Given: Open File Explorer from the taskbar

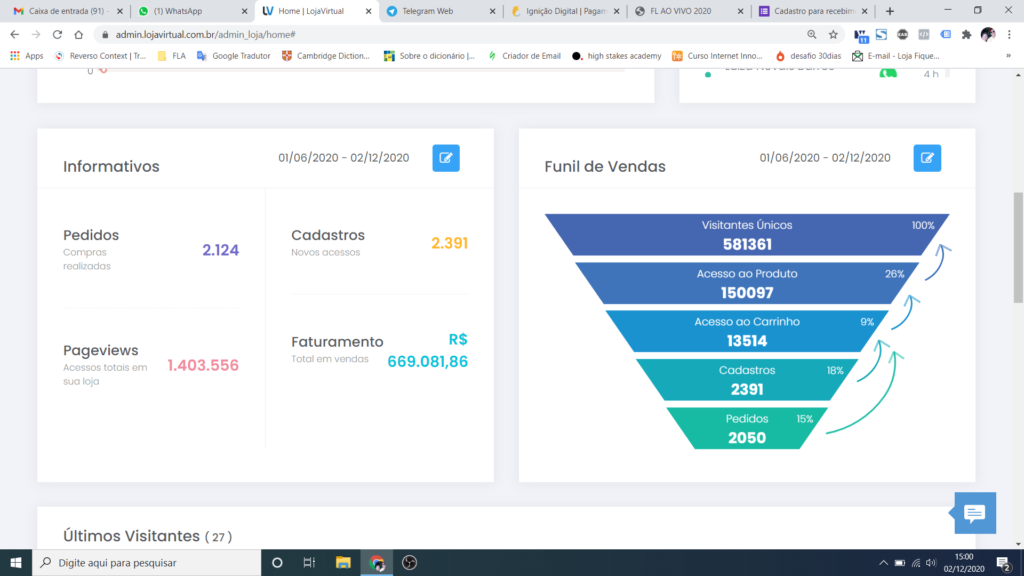Looking at the screenshot, I should pyautogui.click(x=343, y=563).
